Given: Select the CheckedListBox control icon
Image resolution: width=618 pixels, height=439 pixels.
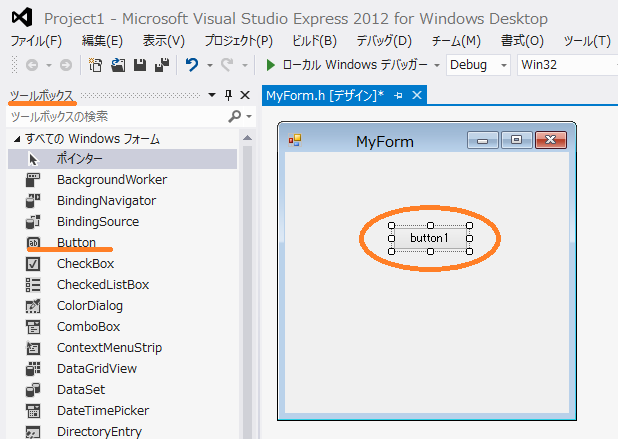Looking at the screenshot, I should pos(33,285).
